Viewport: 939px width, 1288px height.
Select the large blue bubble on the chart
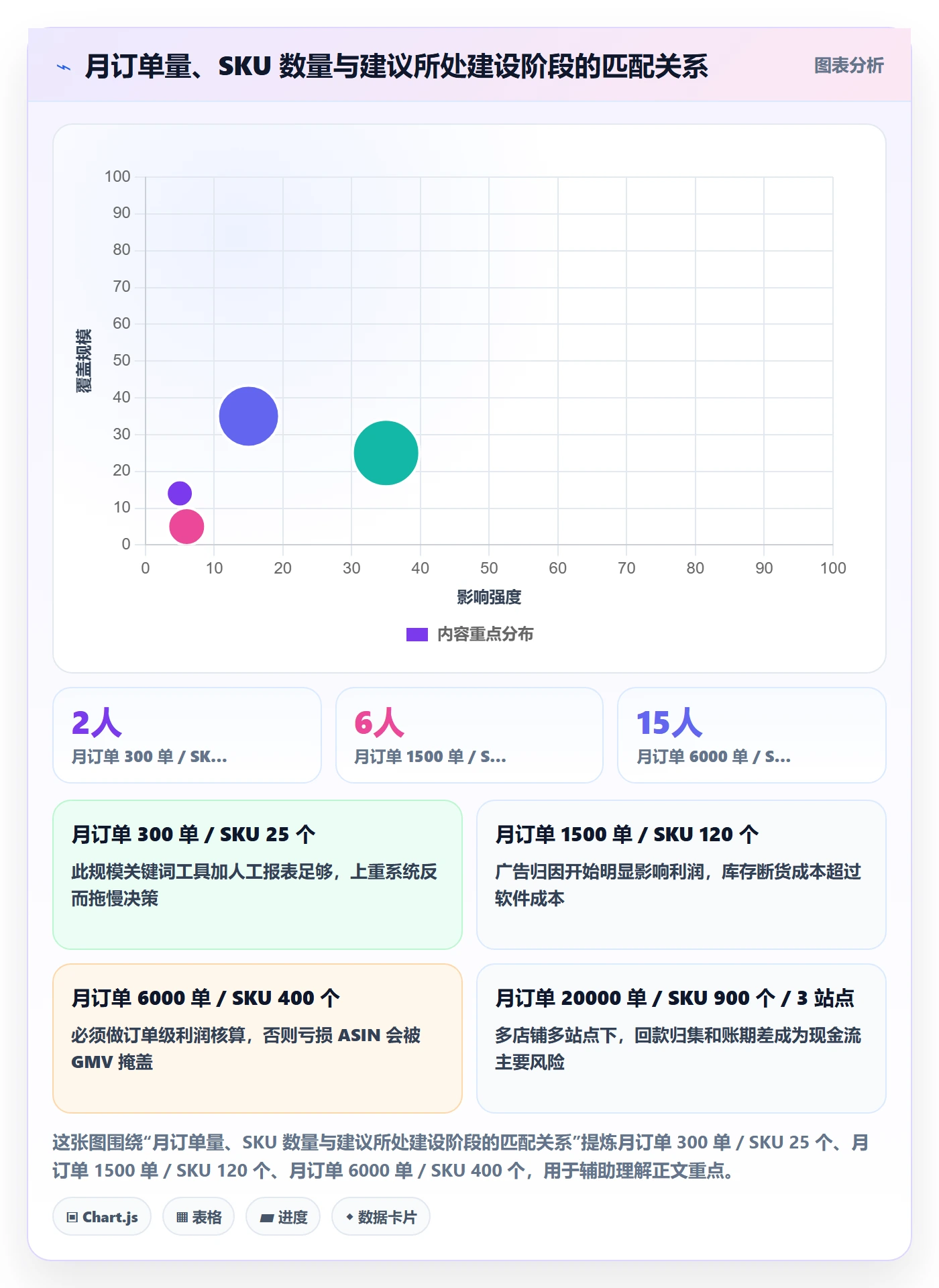(x=248, y=416)
